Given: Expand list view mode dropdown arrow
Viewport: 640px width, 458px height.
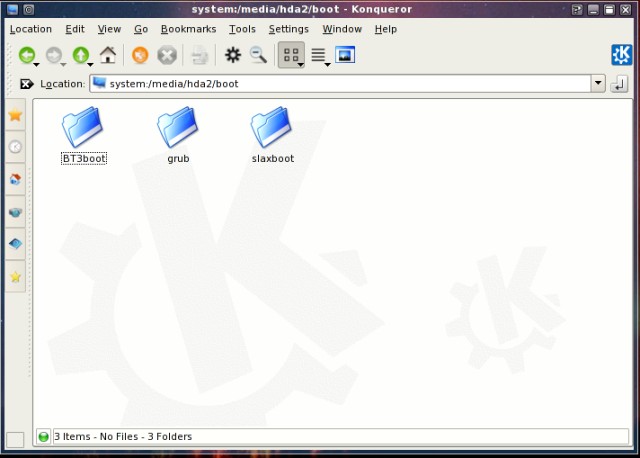Looking at the screenshot, I should [327, 64].
